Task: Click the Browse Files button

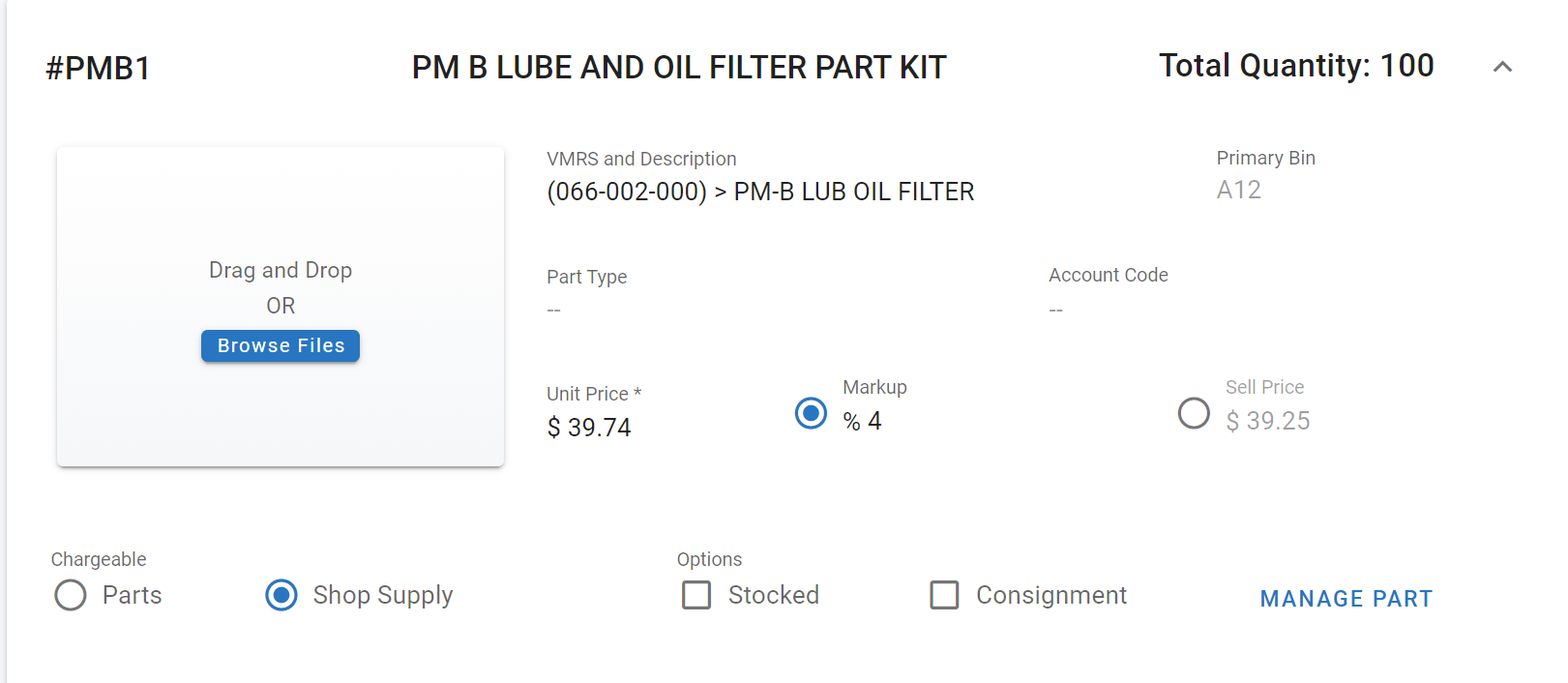Action: (x=281, y=345)
